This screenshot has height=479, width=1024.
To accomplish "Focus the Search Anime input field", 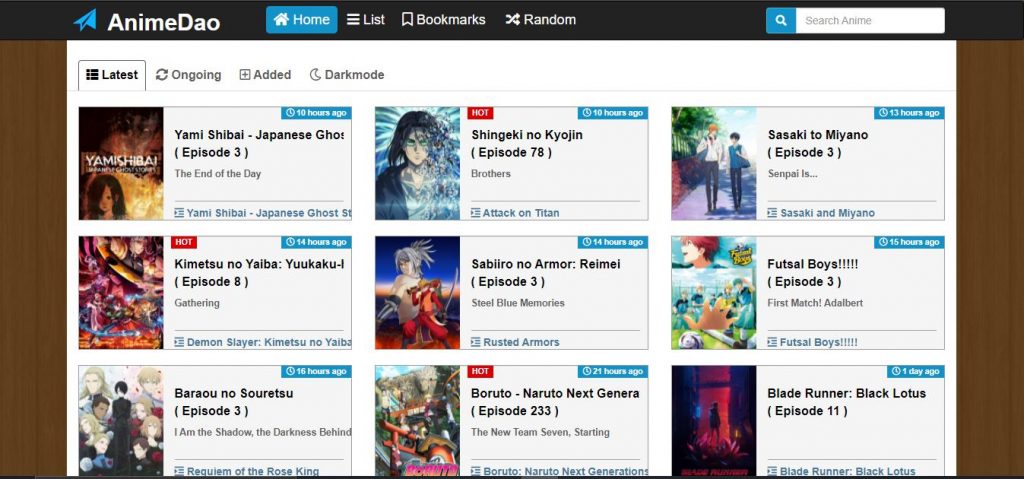I will (x=870, y=20).
